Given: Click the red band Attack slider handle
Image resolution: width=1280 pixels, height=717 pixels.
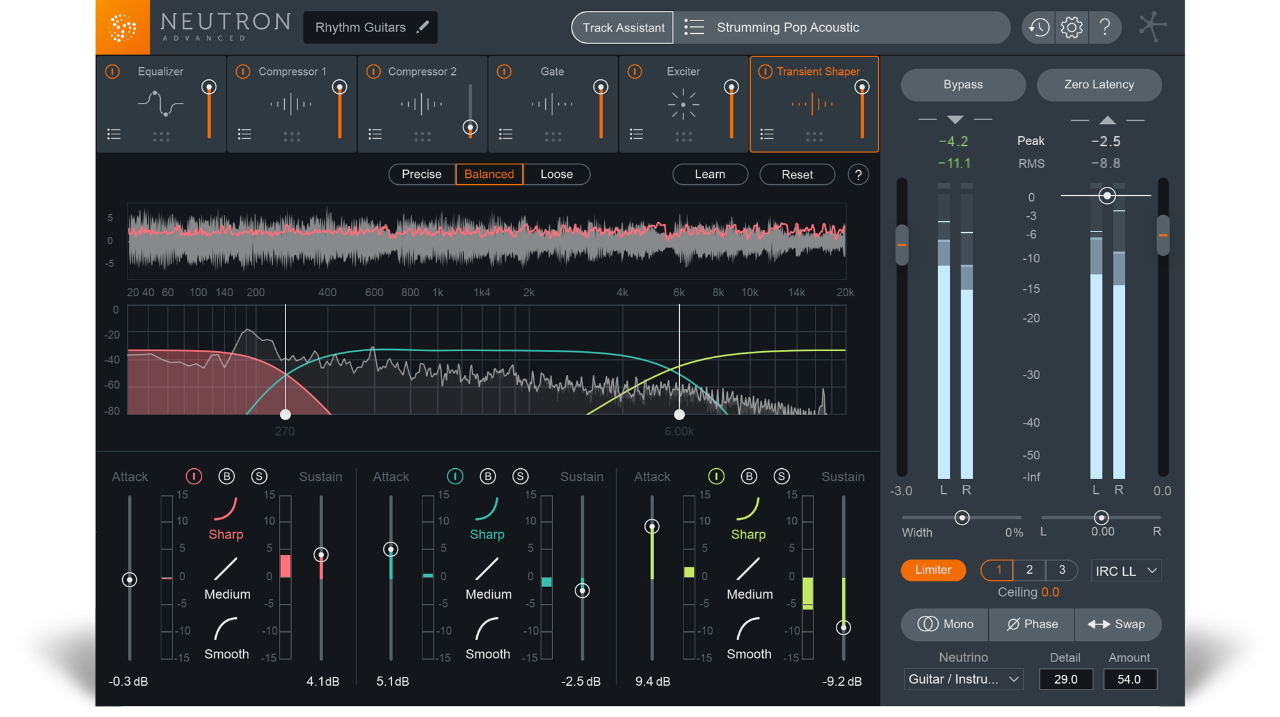Looking at the screenshot, I should [129, 579].
